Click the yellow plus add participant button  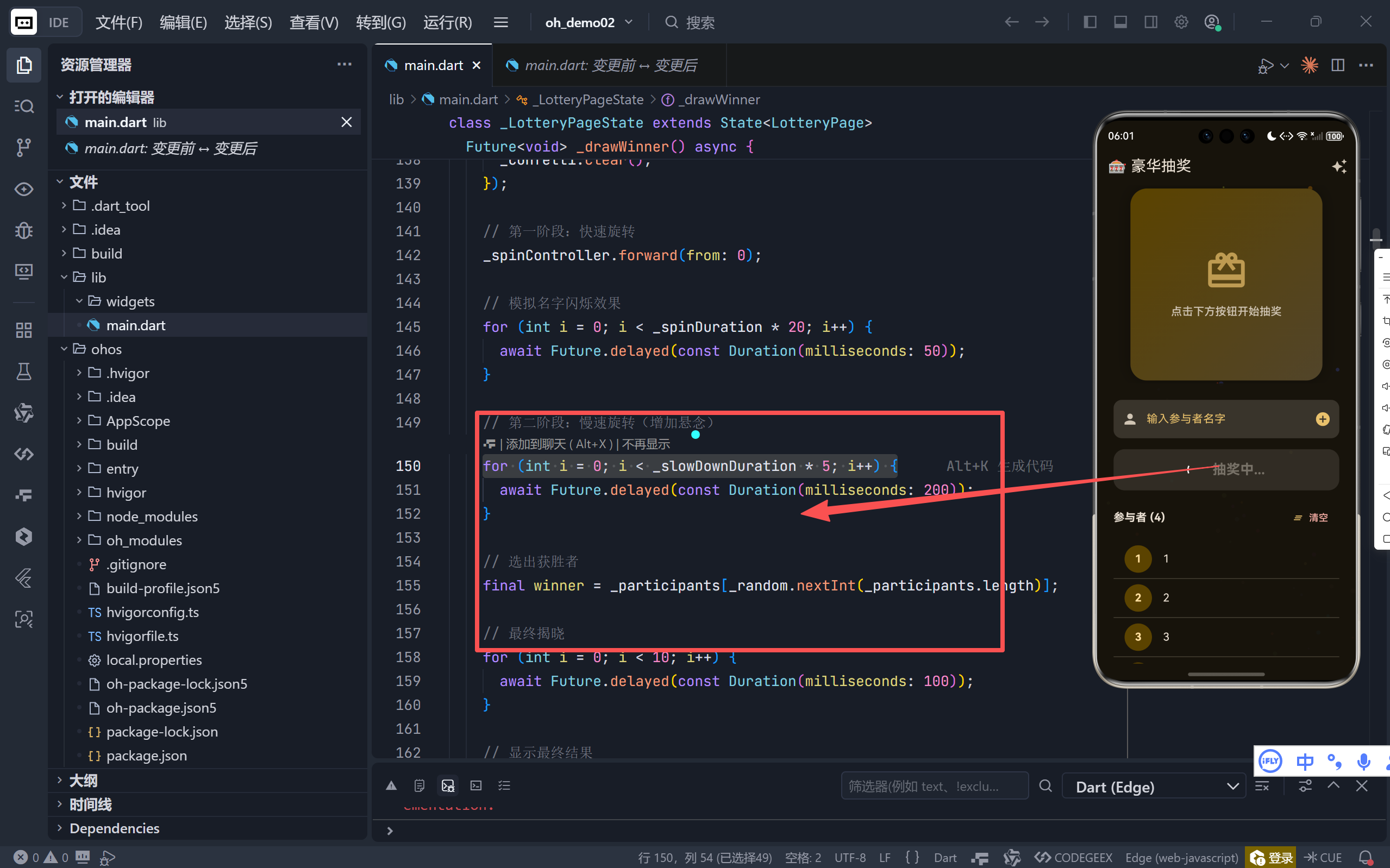click(x=1322, y=419)
